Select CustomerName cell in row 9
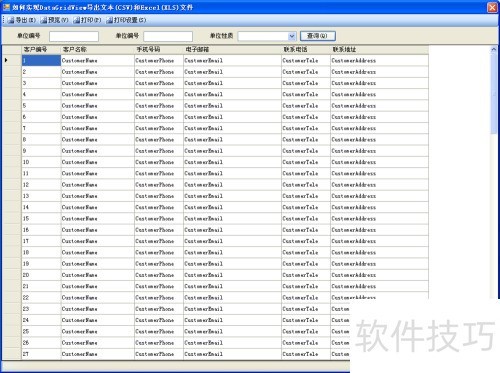This screenshot has width=500, height=373. click(x=98, y=151)
